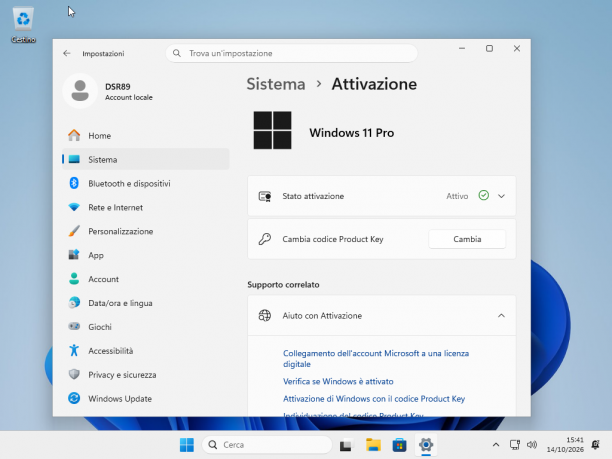Viewport: 612px width, 459px height.
Task: Click the Windows 11 Pro edition text
Action: tap(352, 133)
